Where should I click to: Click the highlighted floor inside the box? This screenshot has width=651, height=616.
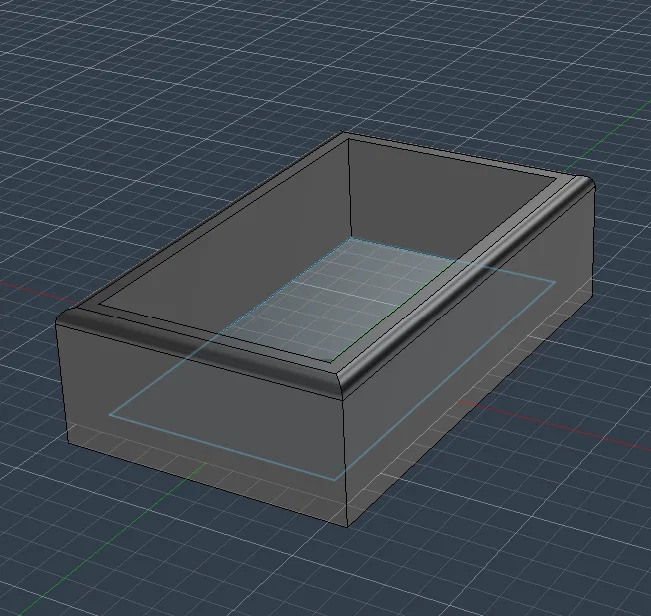pos(332,299)
